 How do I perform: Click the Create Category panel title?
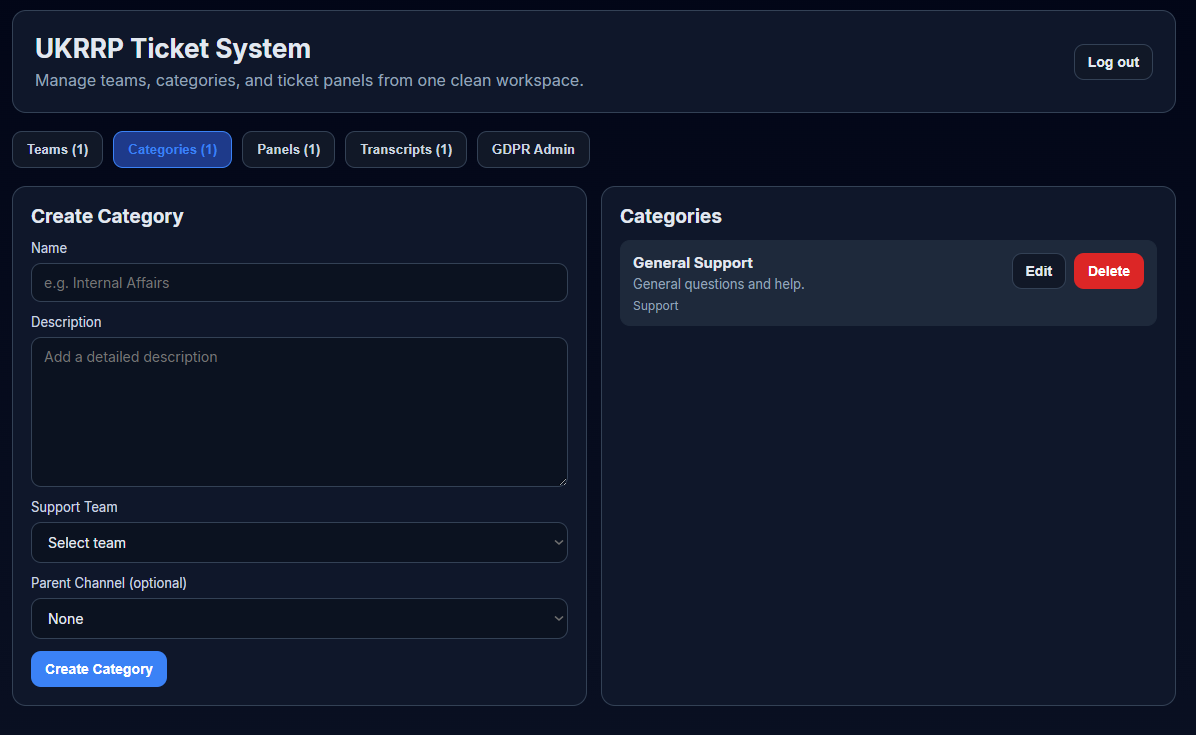[x=107, y=216]
